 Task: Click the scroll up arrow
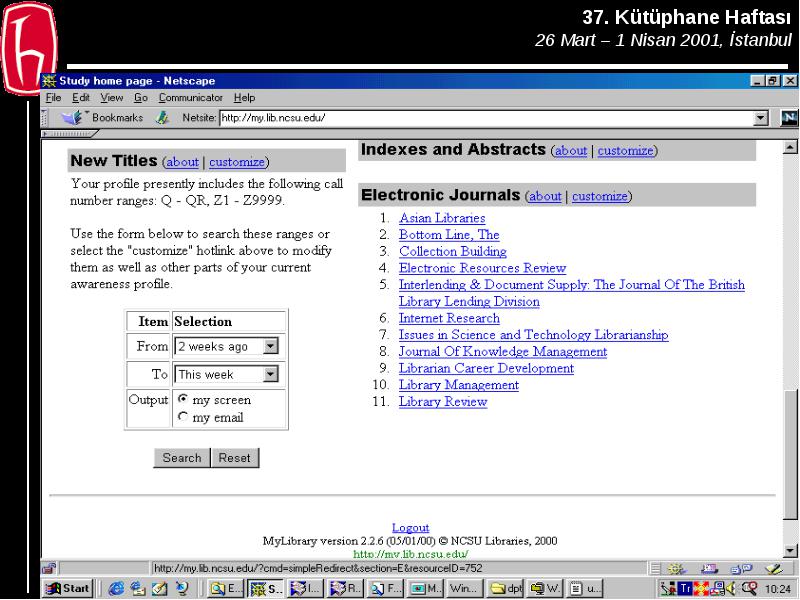click(x=790, y=147)
